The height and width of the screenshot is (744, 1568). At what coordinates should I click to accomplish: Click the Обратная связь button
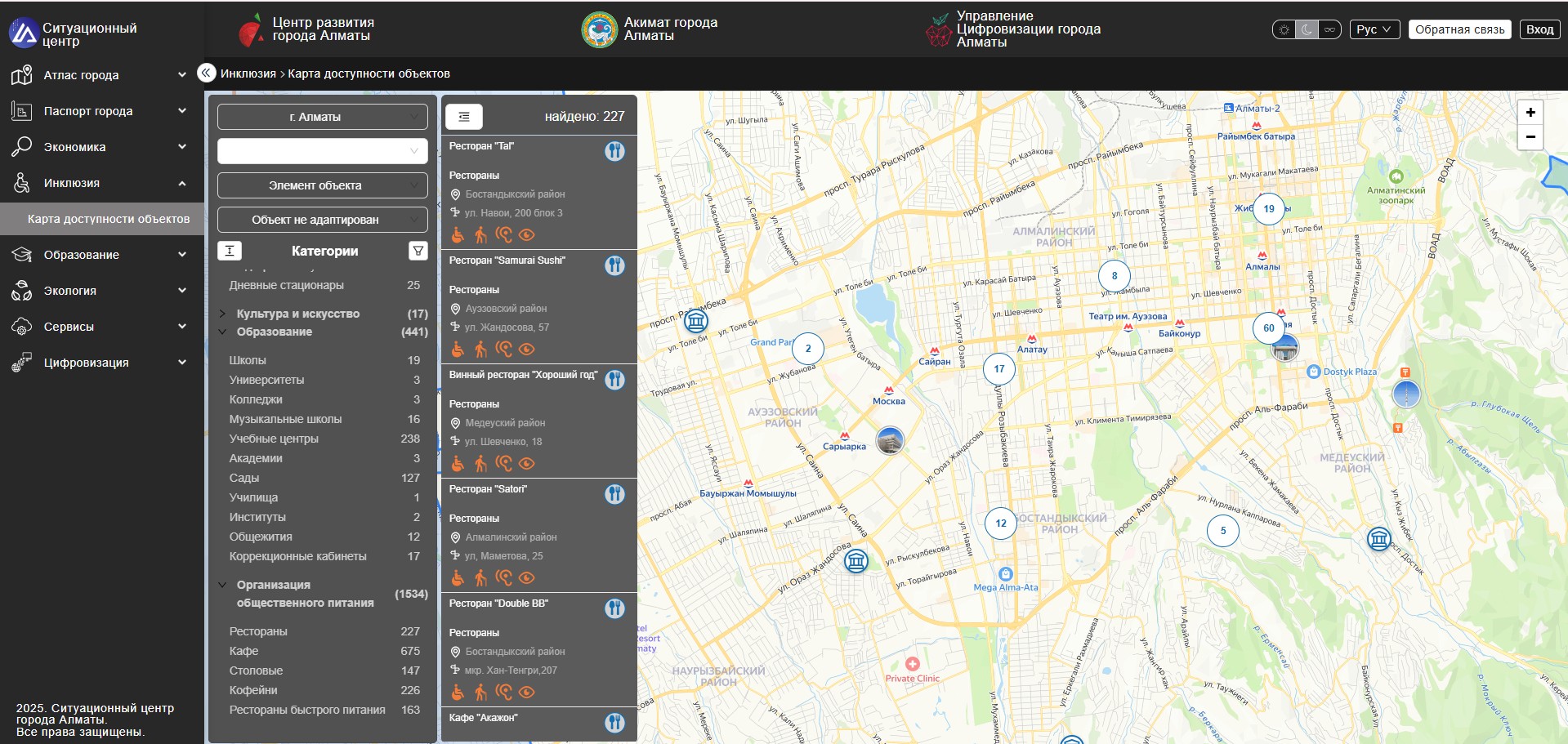(x=1459, y=29)
